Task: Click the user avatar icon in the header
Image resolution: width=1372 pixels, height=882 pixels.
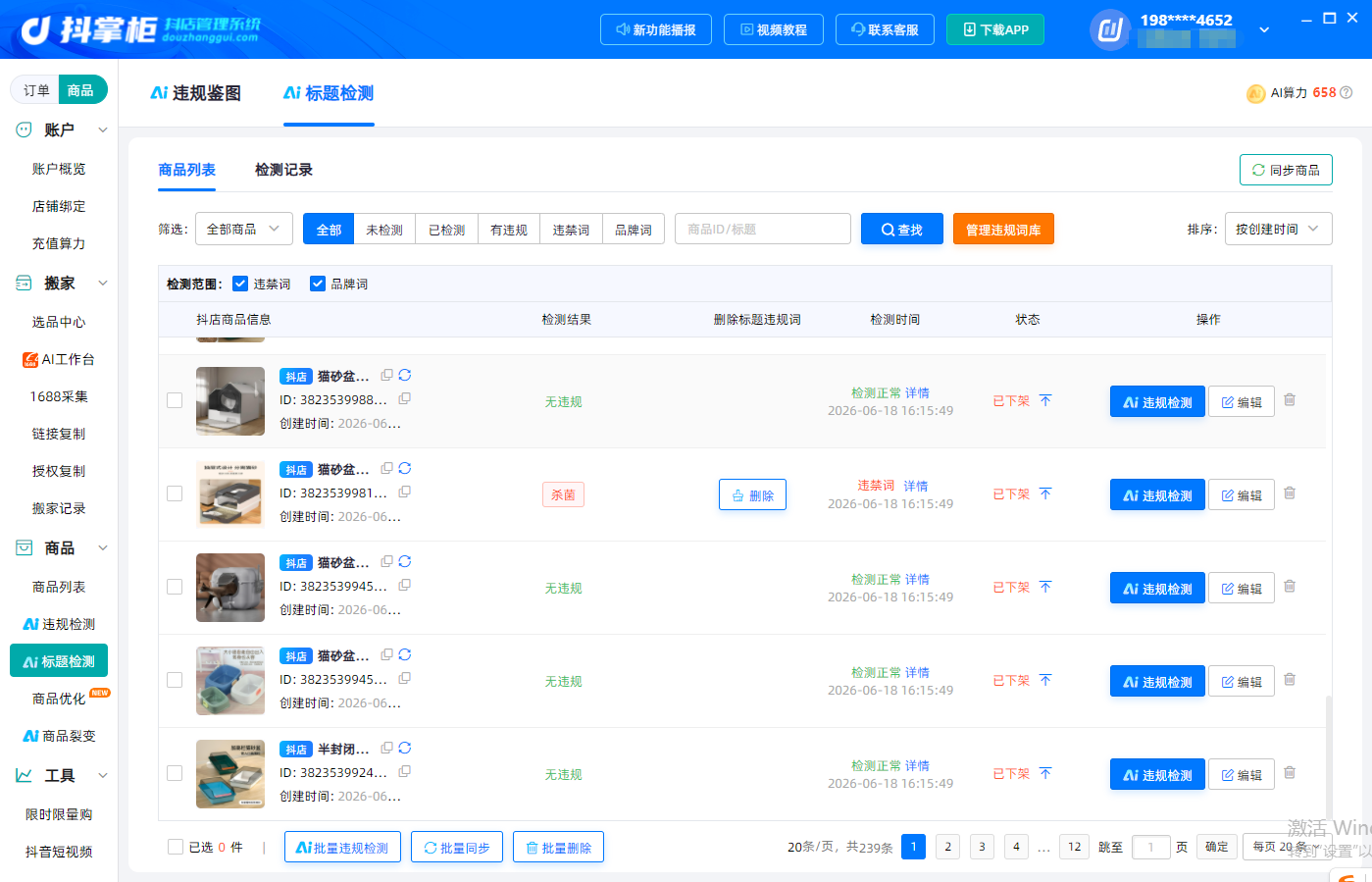Action: (1110, 29)
